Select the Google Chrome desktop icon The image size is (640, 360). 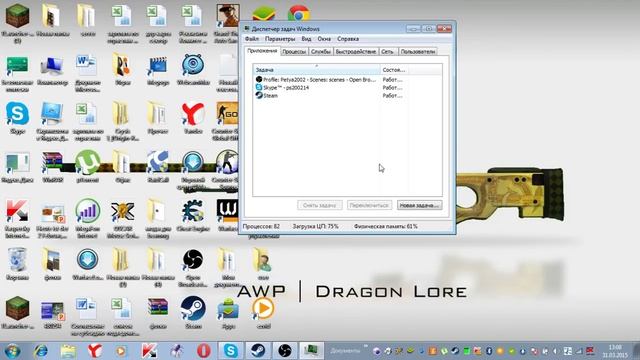299,14
